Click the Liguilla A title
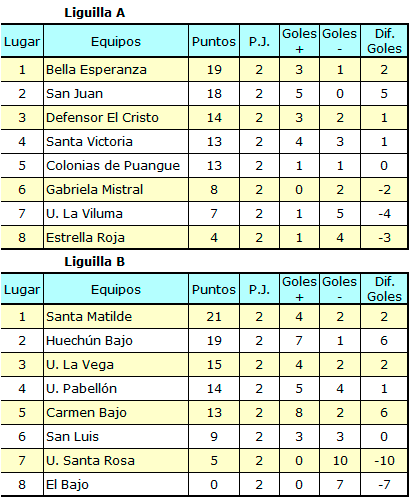The image size is (409, 497). [95, 13]
